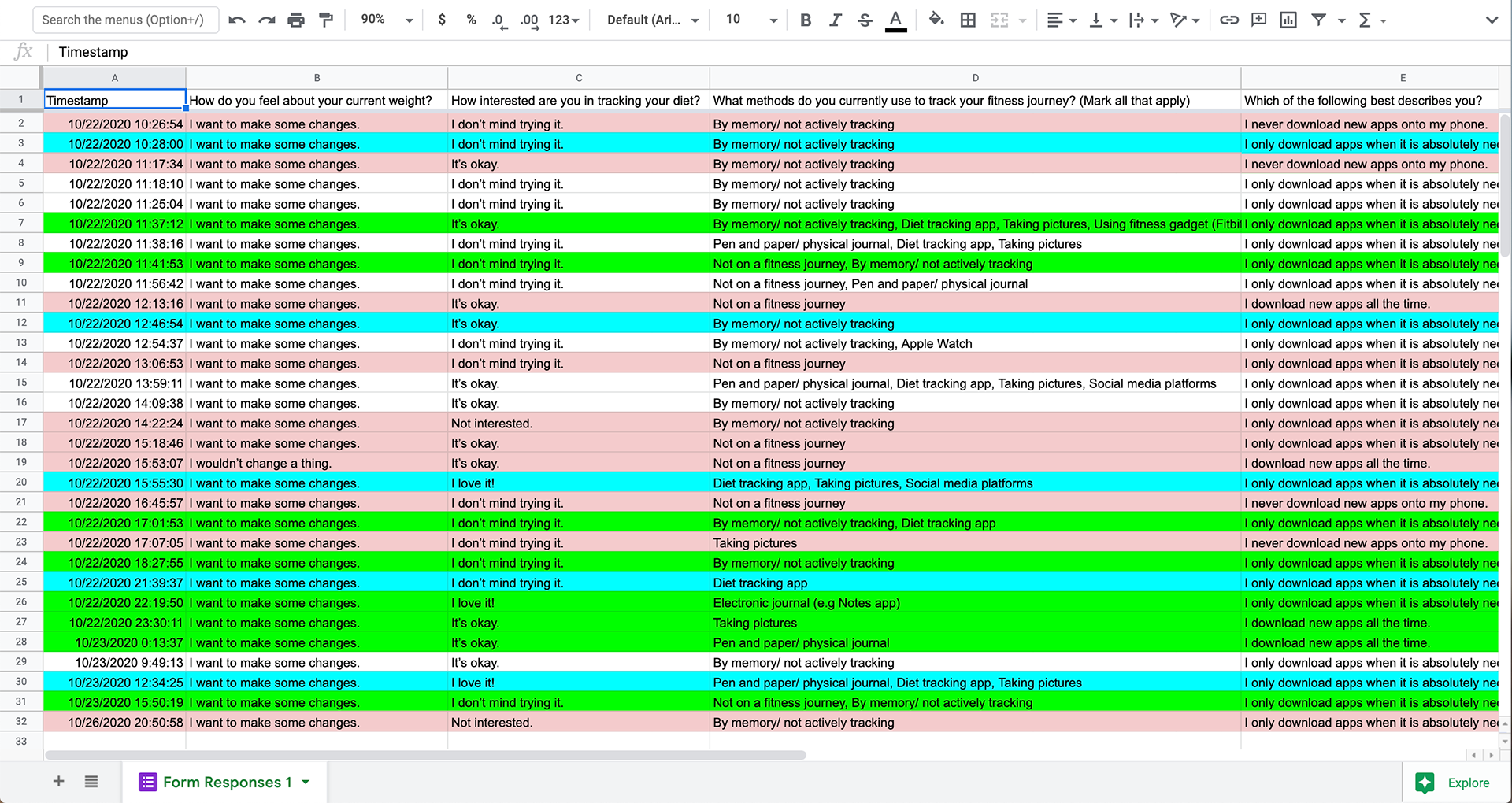Select 'Not interested.' cell in row 17
This screenshot has height=803, width=1512.
click(x=579, y=424)
